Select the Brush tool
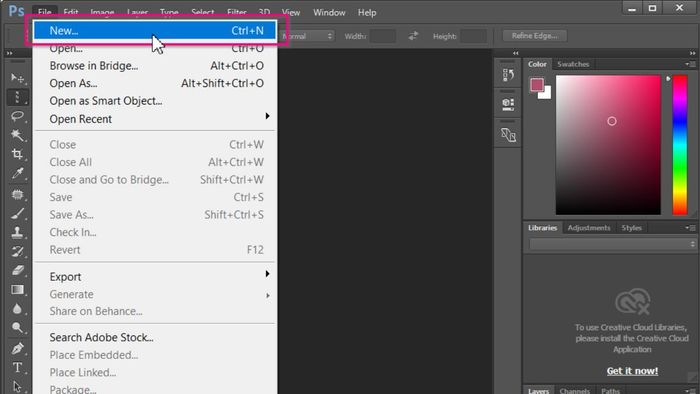Image resolution: width=700 pixels, height=394 pixels. [17, 213]
